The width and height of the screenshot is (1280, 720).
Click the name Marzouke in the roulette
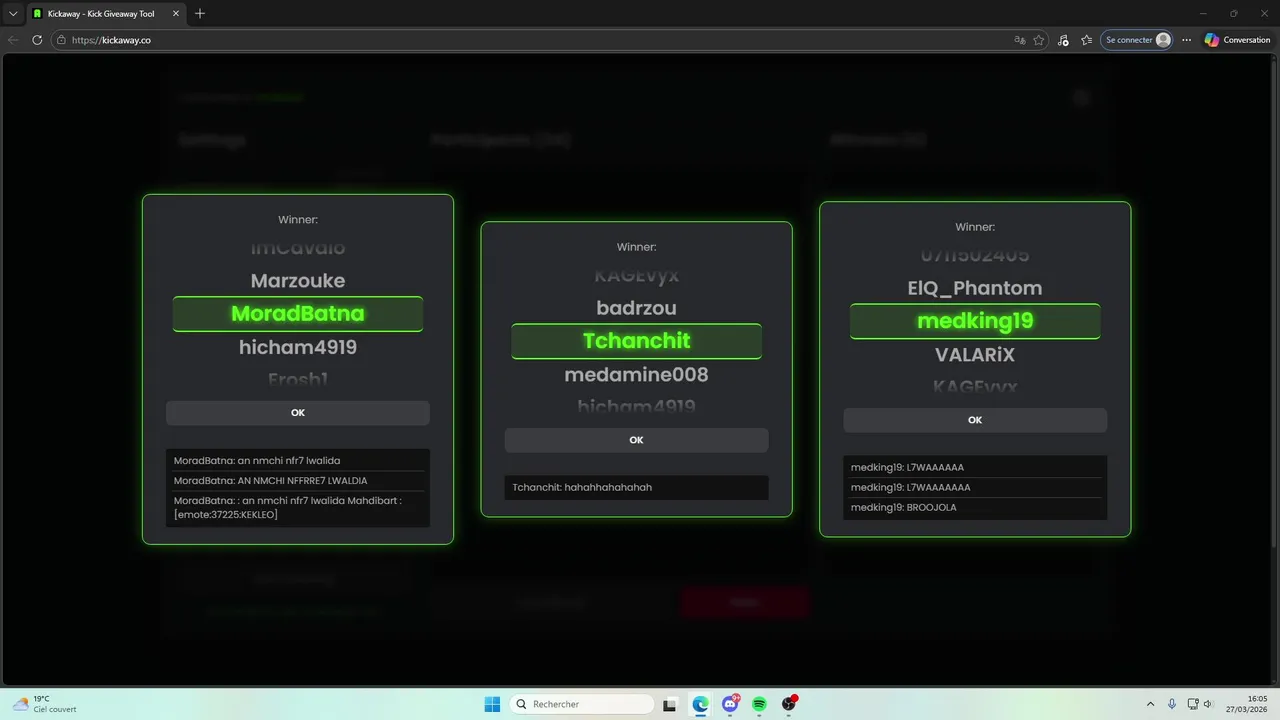(x=298, y=281)
